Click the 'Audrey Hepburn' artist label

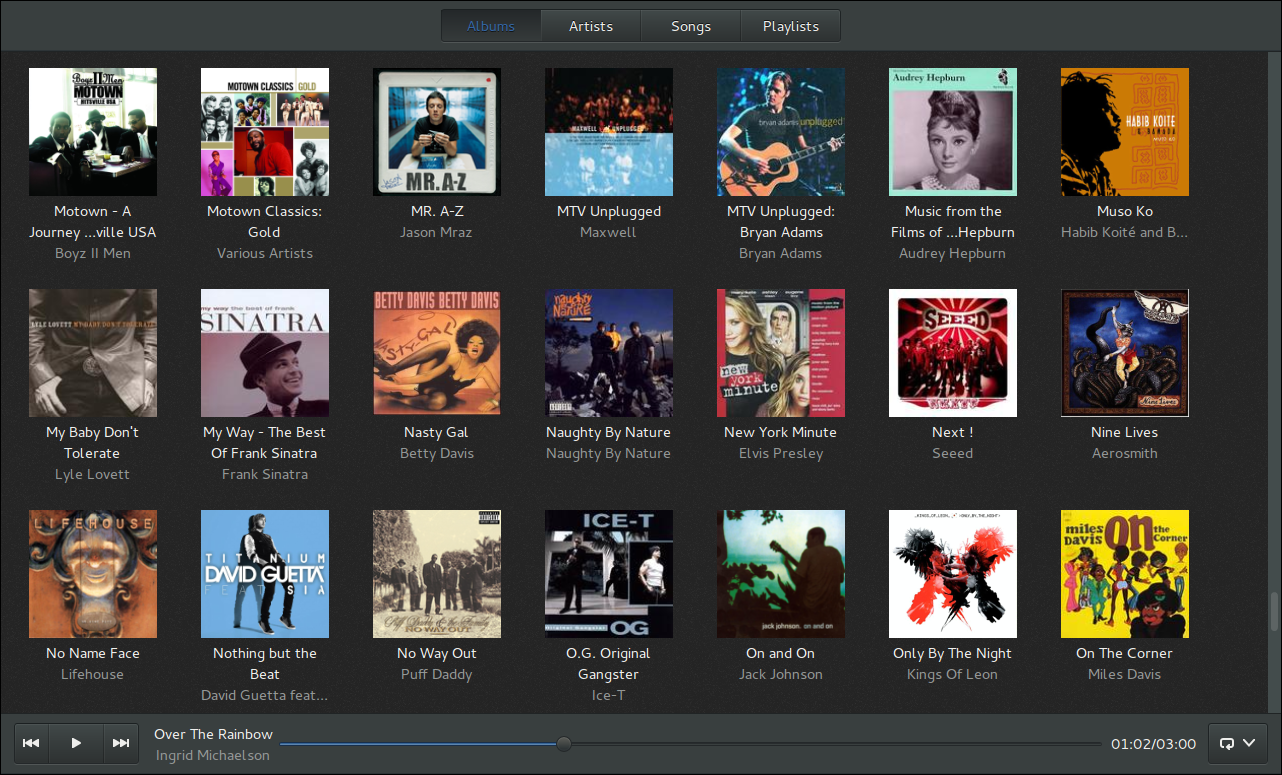coord(953,253)
